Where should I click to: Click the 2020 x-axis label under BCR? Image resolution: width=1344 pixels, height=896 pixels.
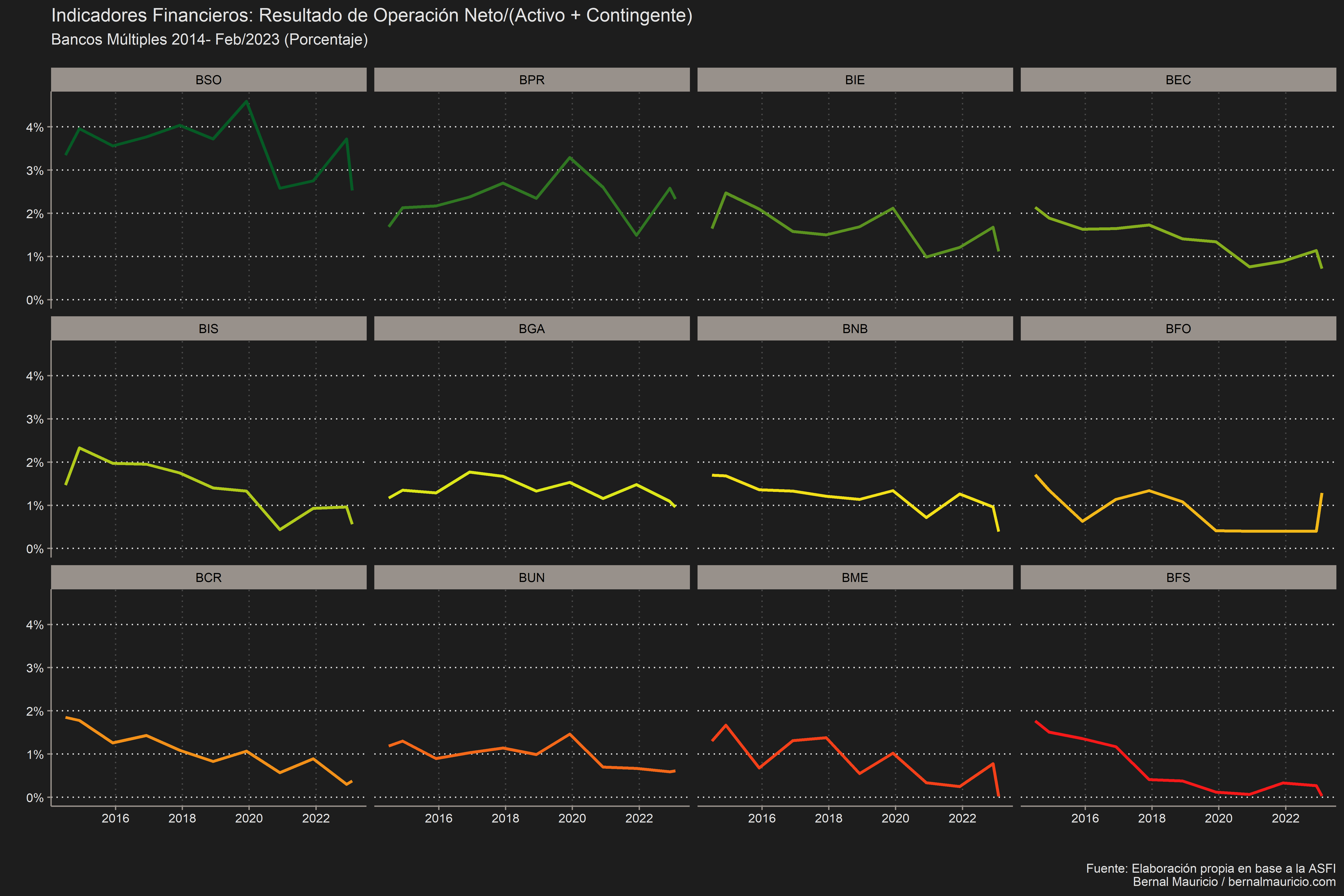click(249, 818)
